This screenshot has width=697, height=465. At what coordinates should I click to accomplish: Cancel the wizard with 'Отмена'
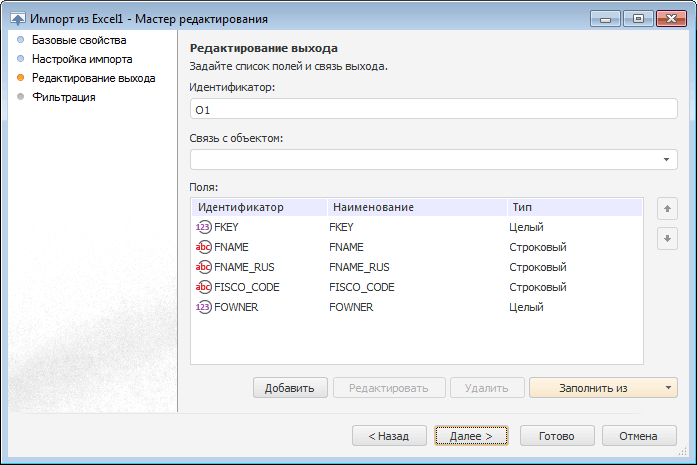pos(638,436)
